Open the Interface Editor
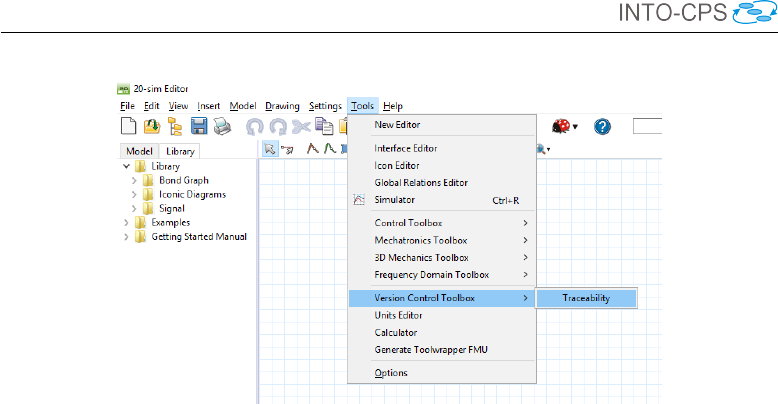This screenshot has height=404, width=778. click(442, 148)
